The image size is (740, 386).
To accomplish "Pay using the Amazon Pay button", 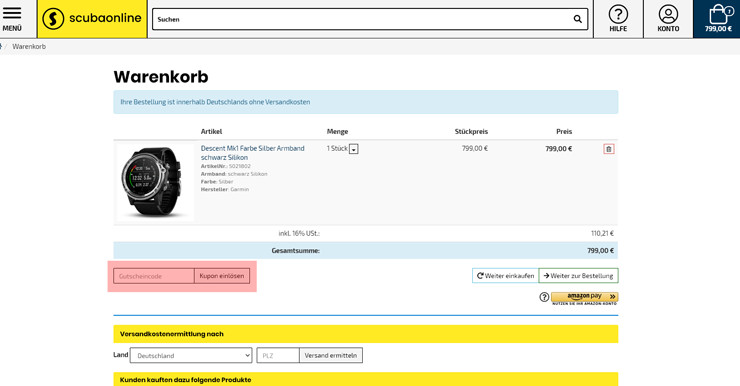I will click(585, 297).
